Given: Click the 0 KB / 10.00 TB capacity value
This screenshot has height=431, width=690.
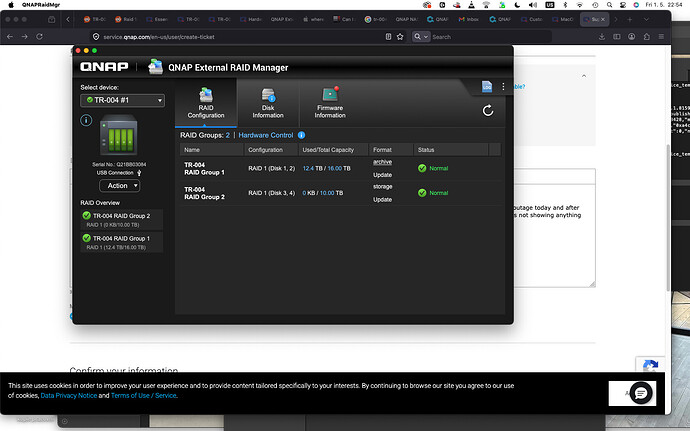Looking at the screenshot, I should point(323,193).
